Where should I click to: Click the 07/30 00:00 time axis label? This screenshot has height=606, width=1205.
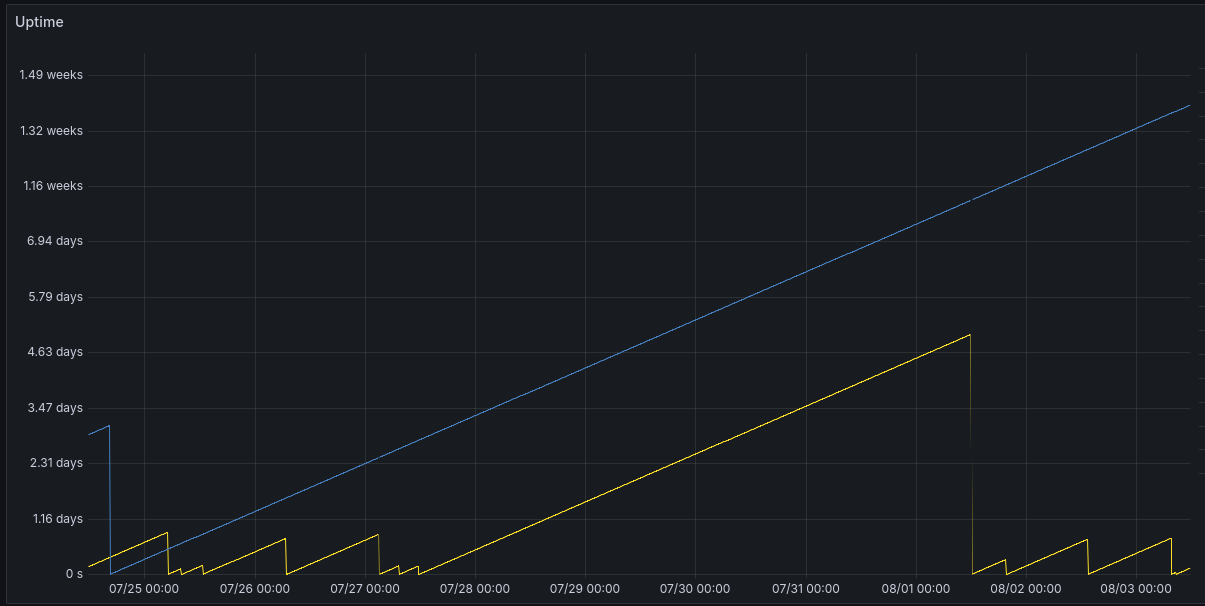tap(695, 589)
